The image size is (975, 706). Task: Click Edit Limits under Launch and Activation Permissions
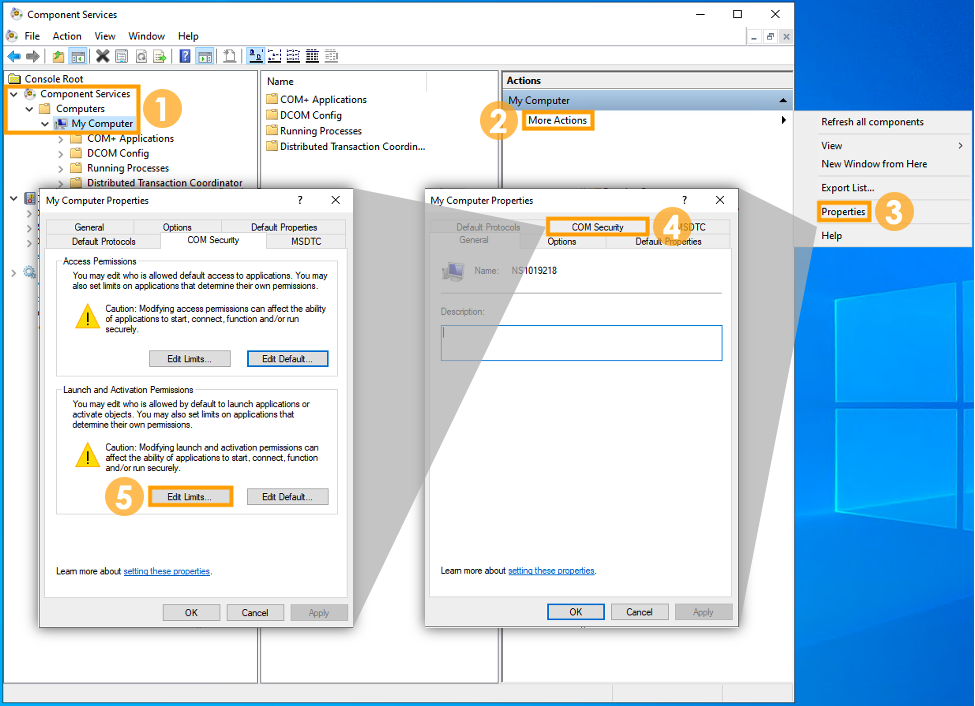pos(190,497)
